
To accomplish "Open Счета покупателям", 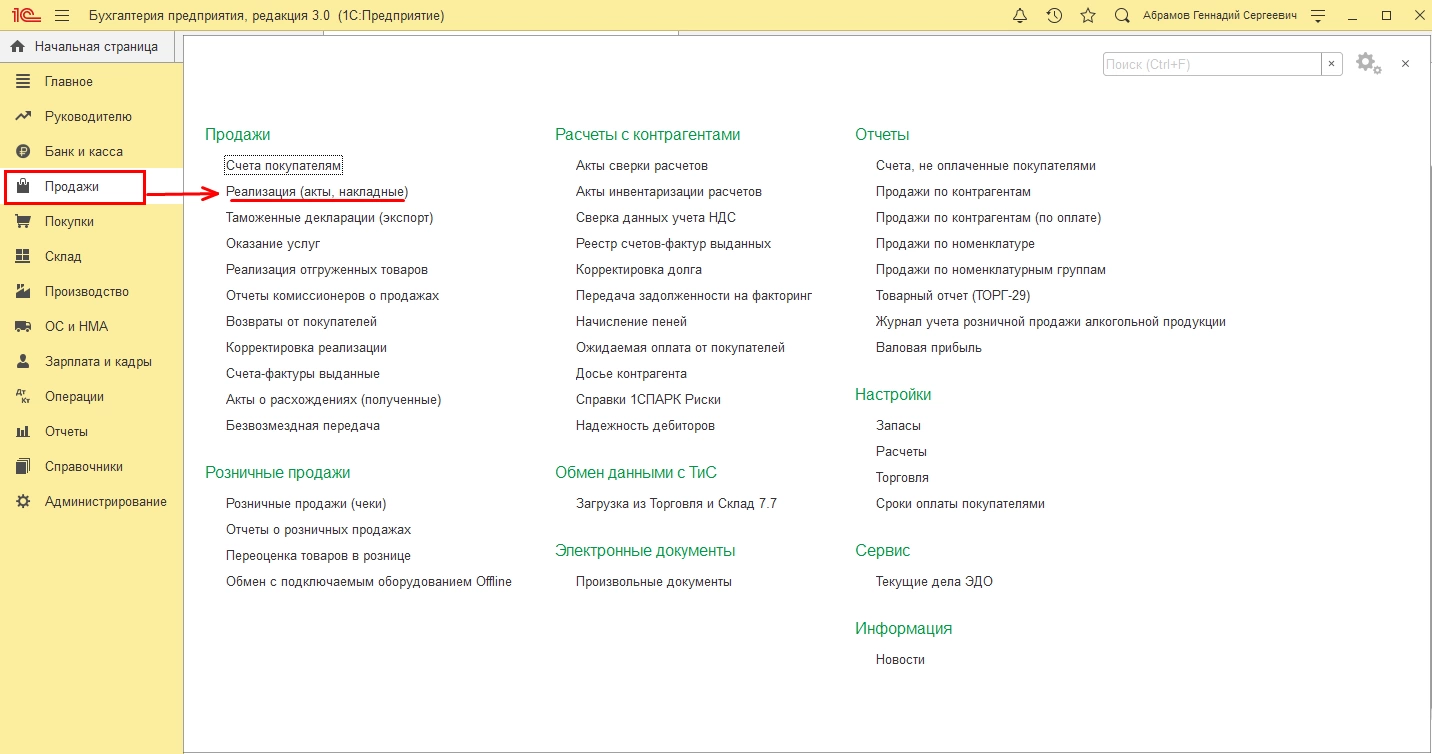I will point(284,165).
